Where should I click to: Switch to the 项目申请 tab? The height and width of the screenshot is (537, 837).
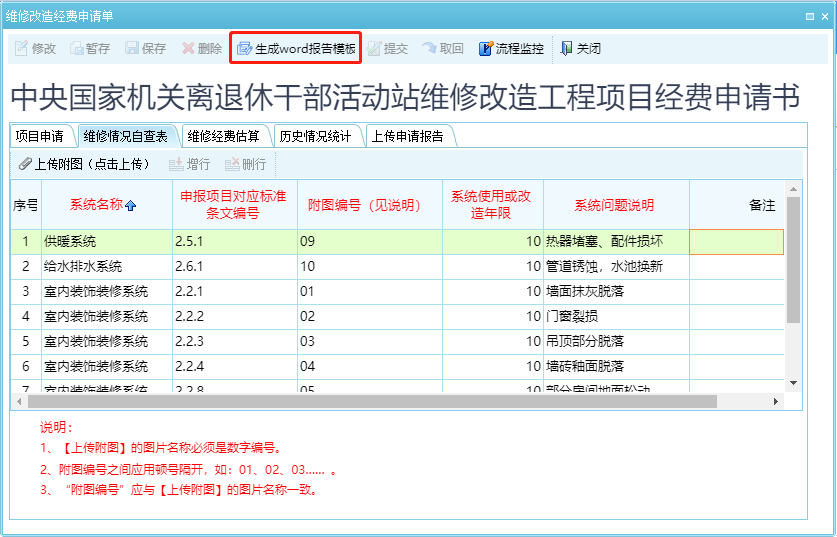point(40,136)
